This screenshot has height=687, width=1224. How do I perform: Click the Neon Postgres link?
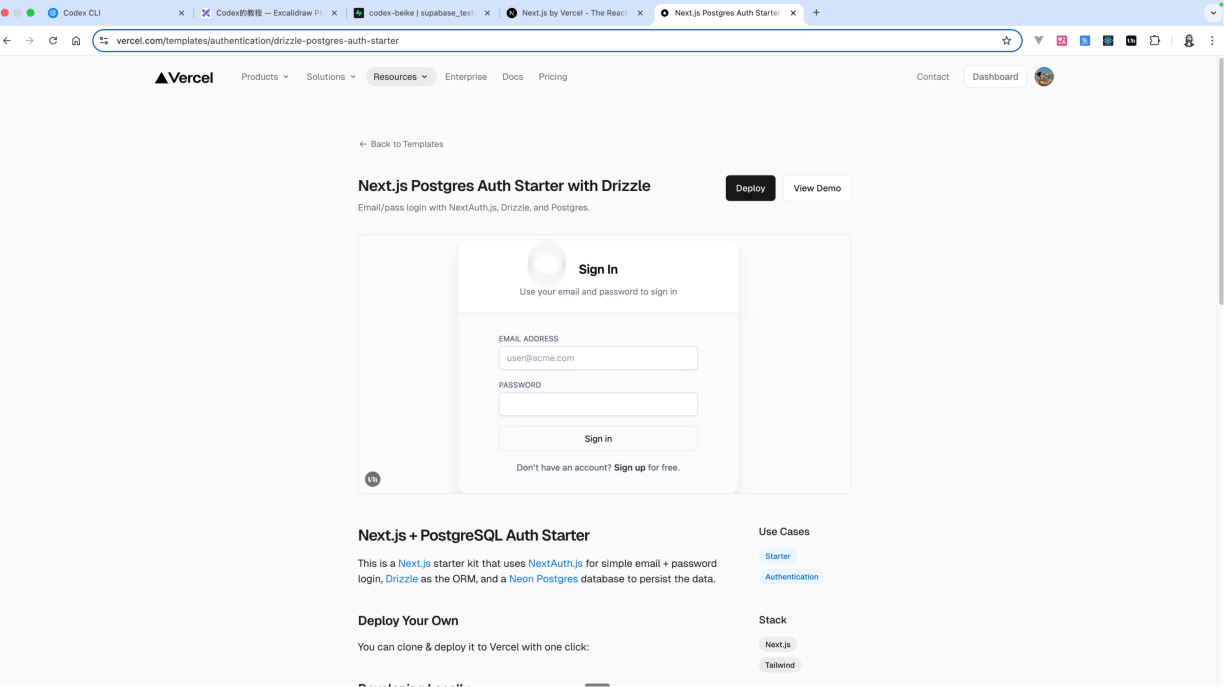pos(543,579)
